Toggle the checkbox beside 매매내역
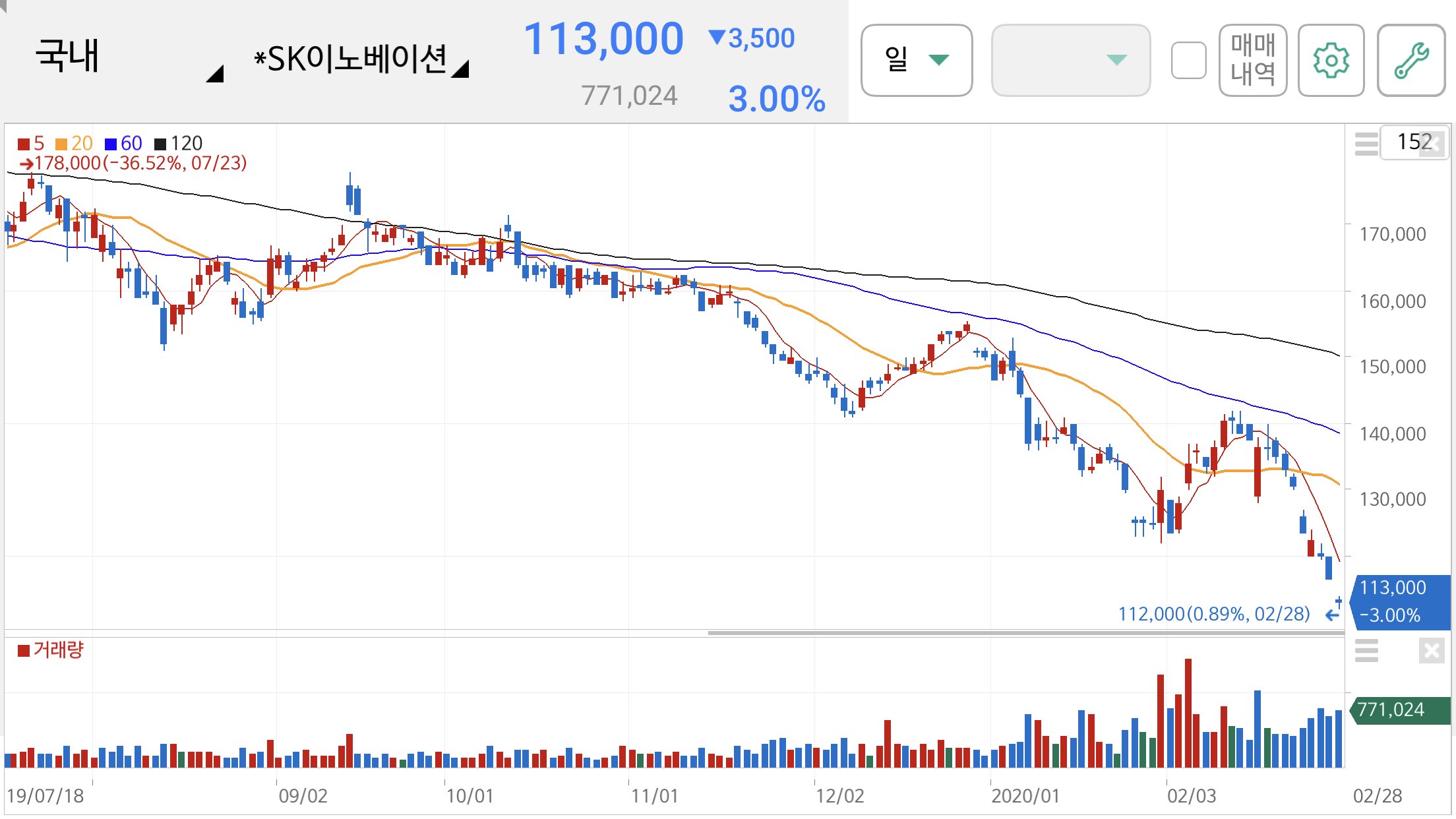Viewport: 1456px width, 819px height. tap(1188, 61)
